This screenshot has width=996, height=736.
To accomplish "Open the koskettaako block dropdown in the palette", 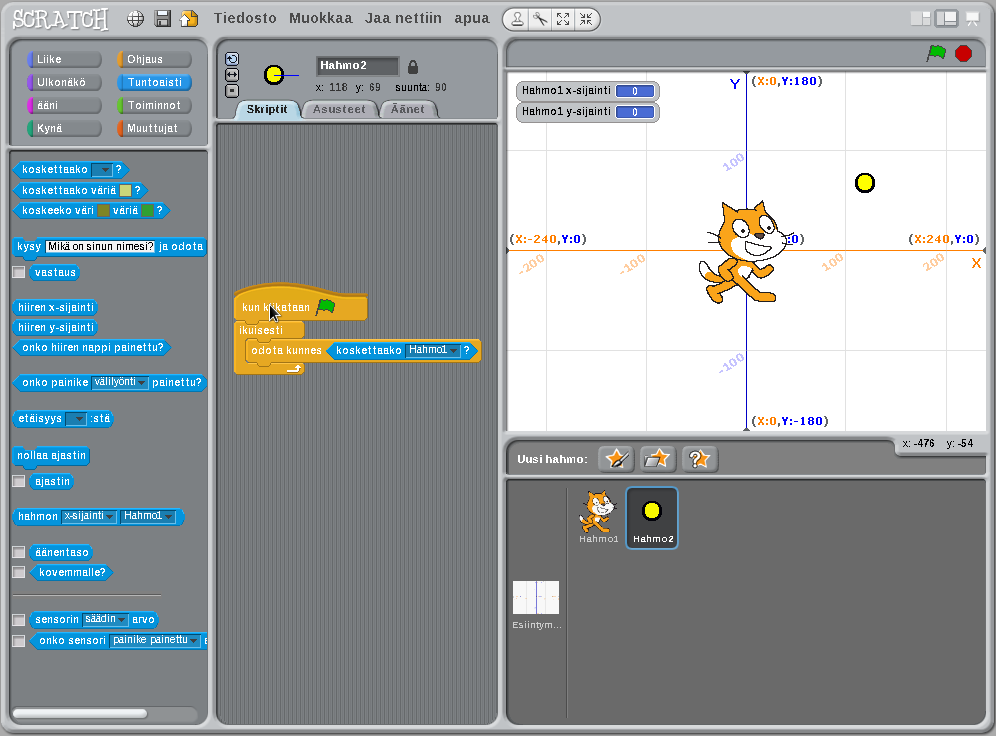I will coord(102,170).
